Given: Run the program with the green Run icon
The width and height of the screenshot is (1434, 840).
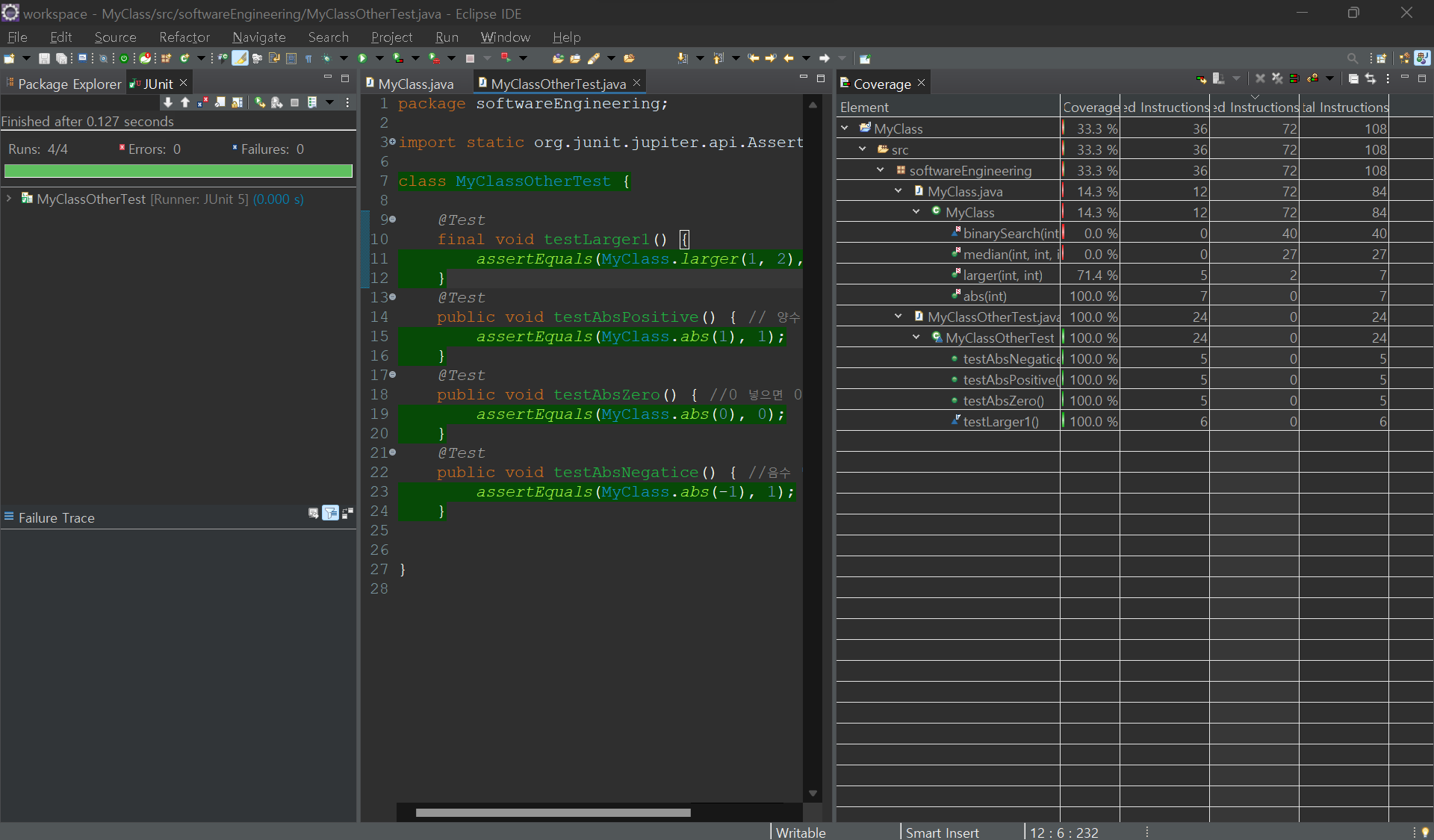Looking at the screenshot, I should [362, 58].
